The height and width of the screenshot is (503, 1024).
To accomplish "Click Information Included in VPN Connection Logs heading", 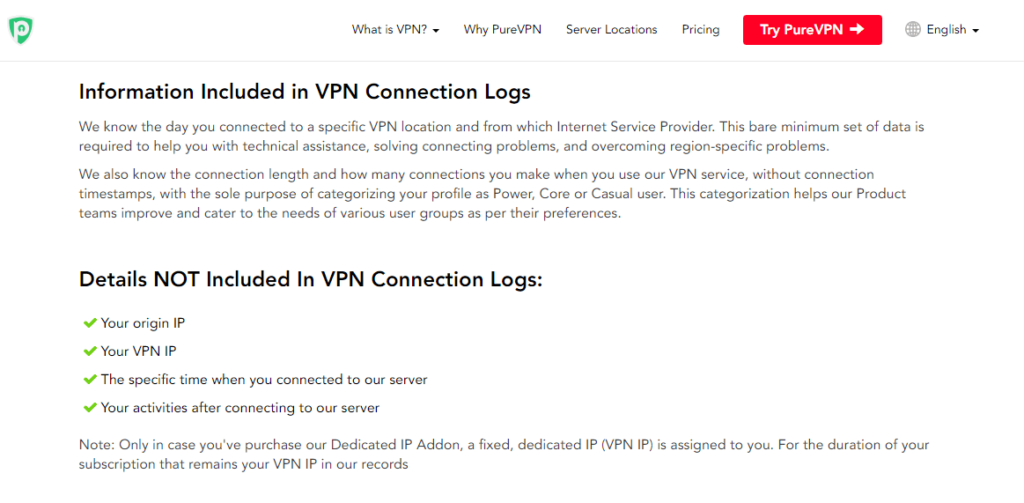I will tap(304, 92).
